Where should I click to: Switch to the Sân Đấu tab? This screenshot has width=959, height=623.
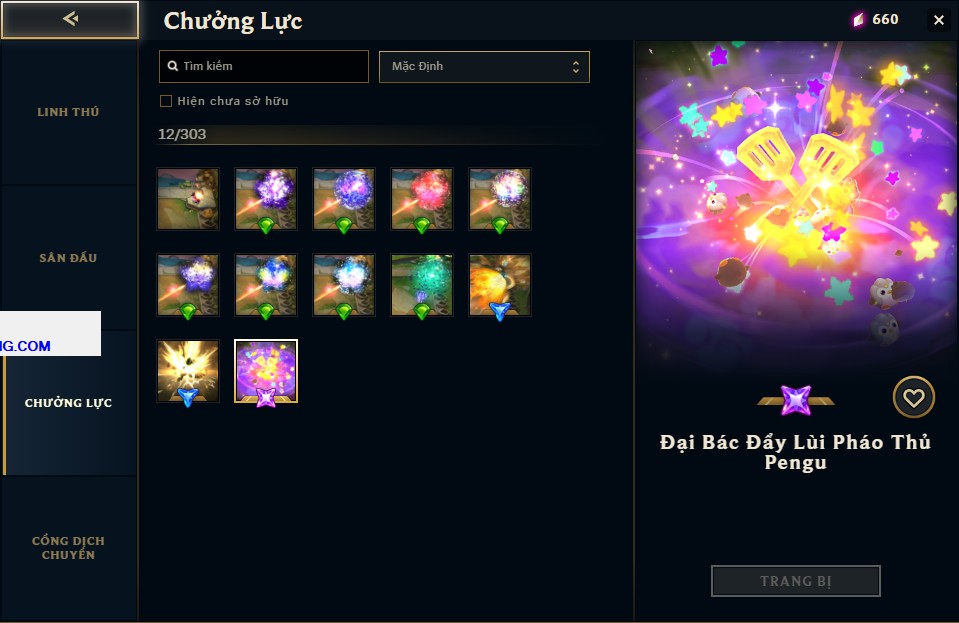pyautogui.click(x=68, y=258)
